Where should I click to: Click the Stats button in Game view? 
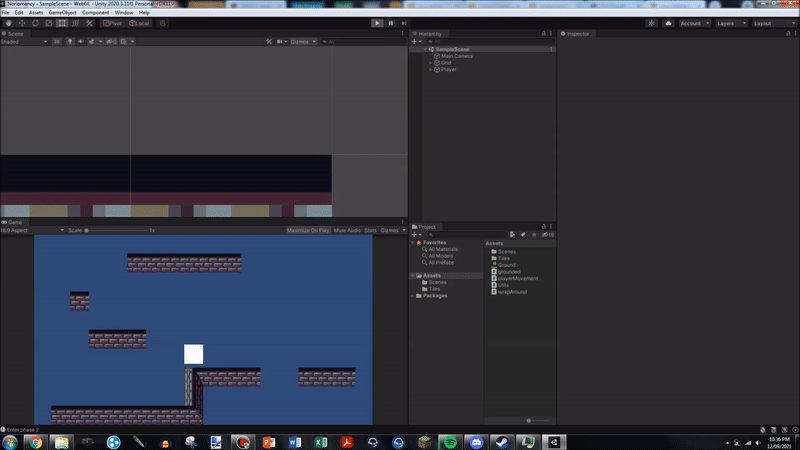pyautogui.click(x=370, y=230)
